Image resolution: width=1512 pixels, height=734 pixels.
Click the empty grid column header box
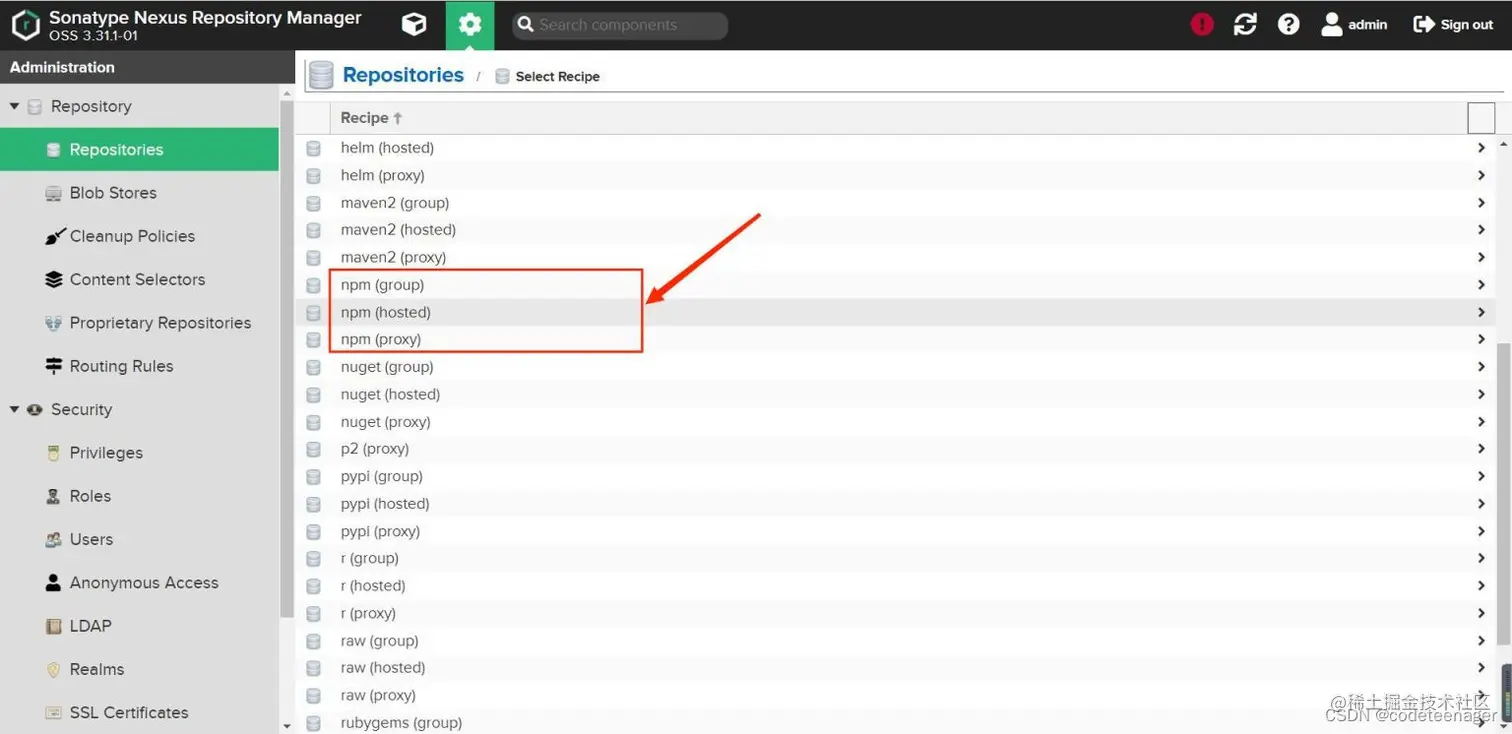(x=1481, y=118)
